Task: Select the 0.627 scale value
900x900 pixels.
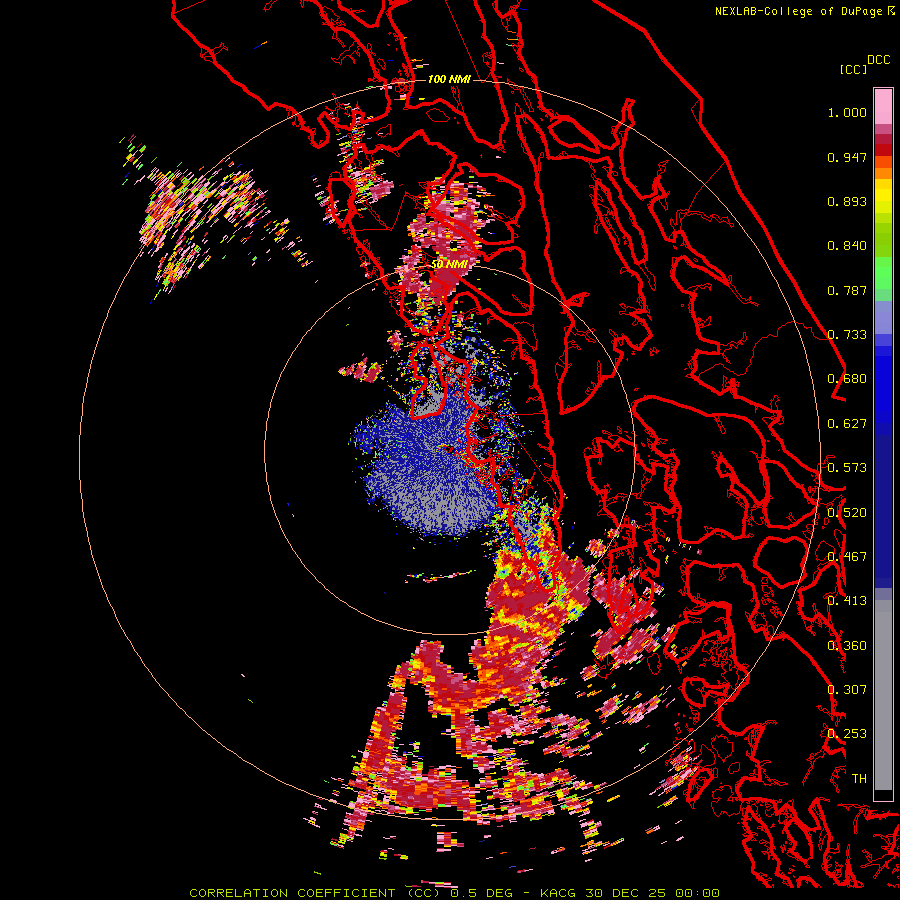Action: click(847, 424)
